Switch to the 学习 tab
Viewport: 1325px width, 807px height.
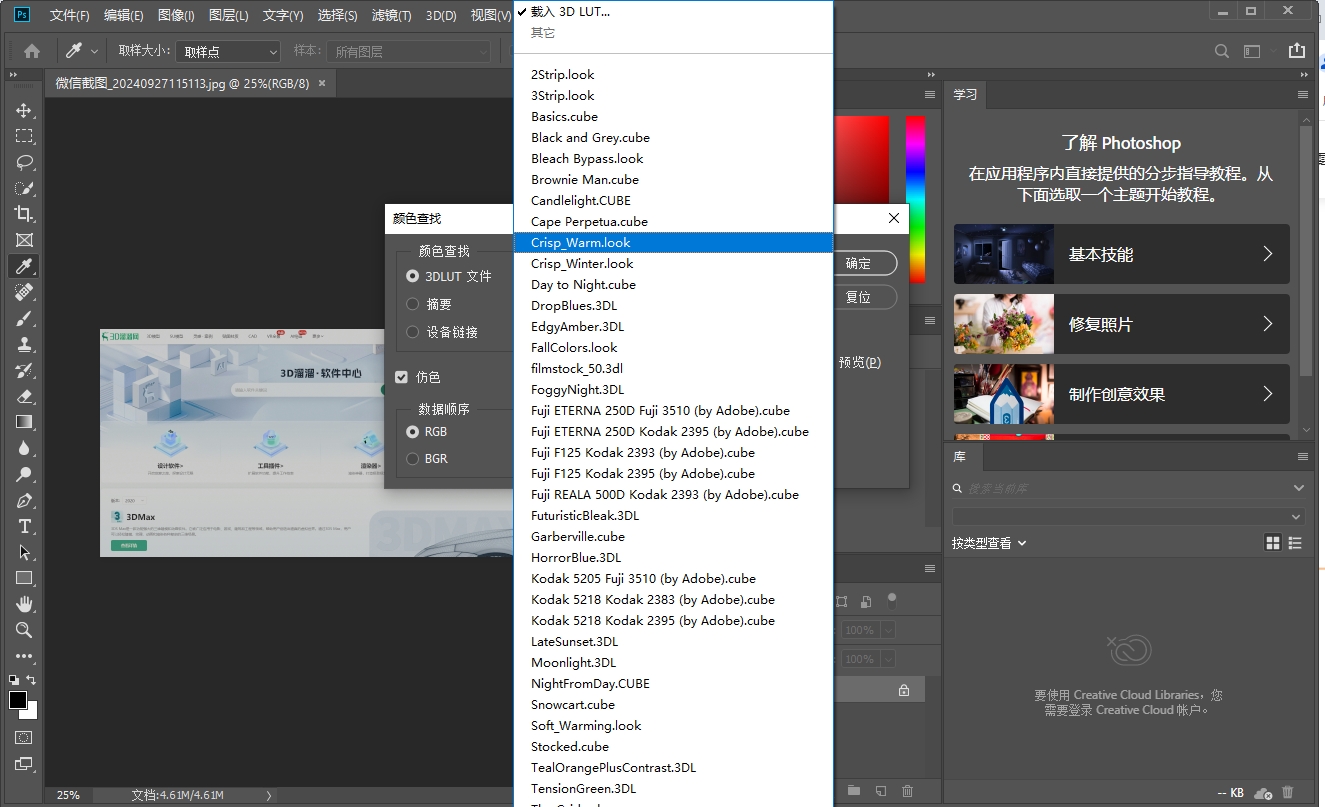[965, 95]
